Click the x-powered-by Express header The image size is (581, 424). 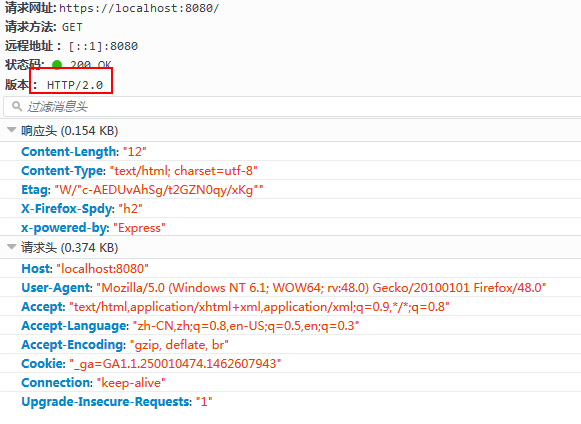click(x=93, y=228)
